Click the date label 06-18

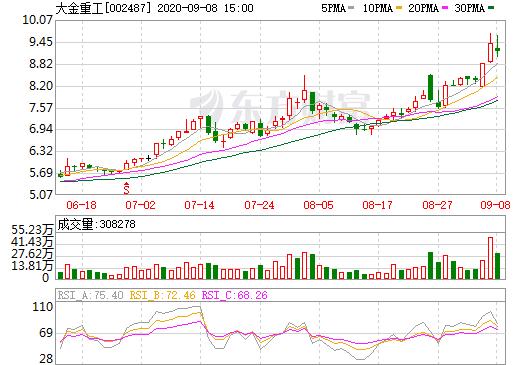point(81,205)
